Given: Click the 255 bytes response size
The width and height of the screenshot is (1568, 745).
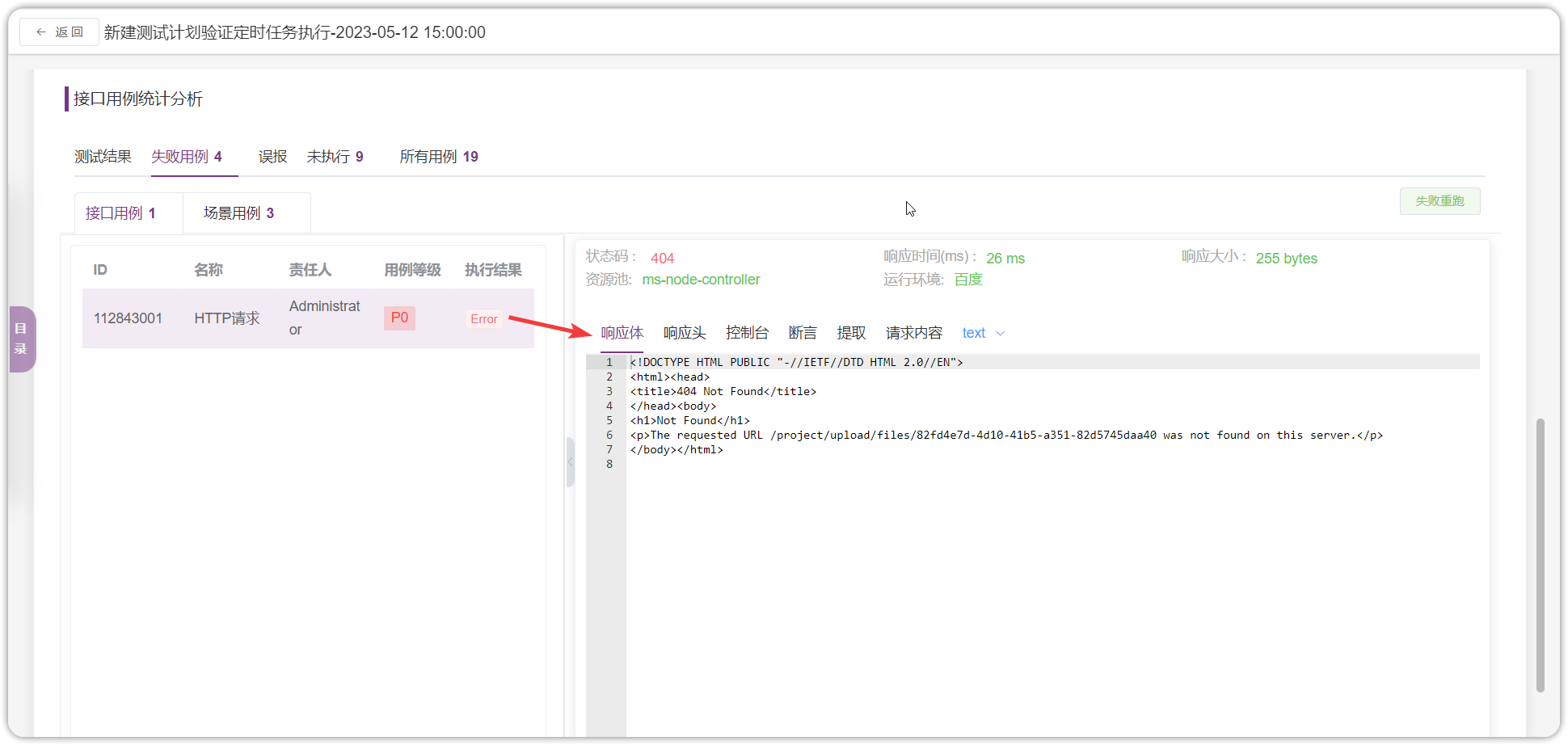Looking at the screenshot, I should coord(1287,259).
